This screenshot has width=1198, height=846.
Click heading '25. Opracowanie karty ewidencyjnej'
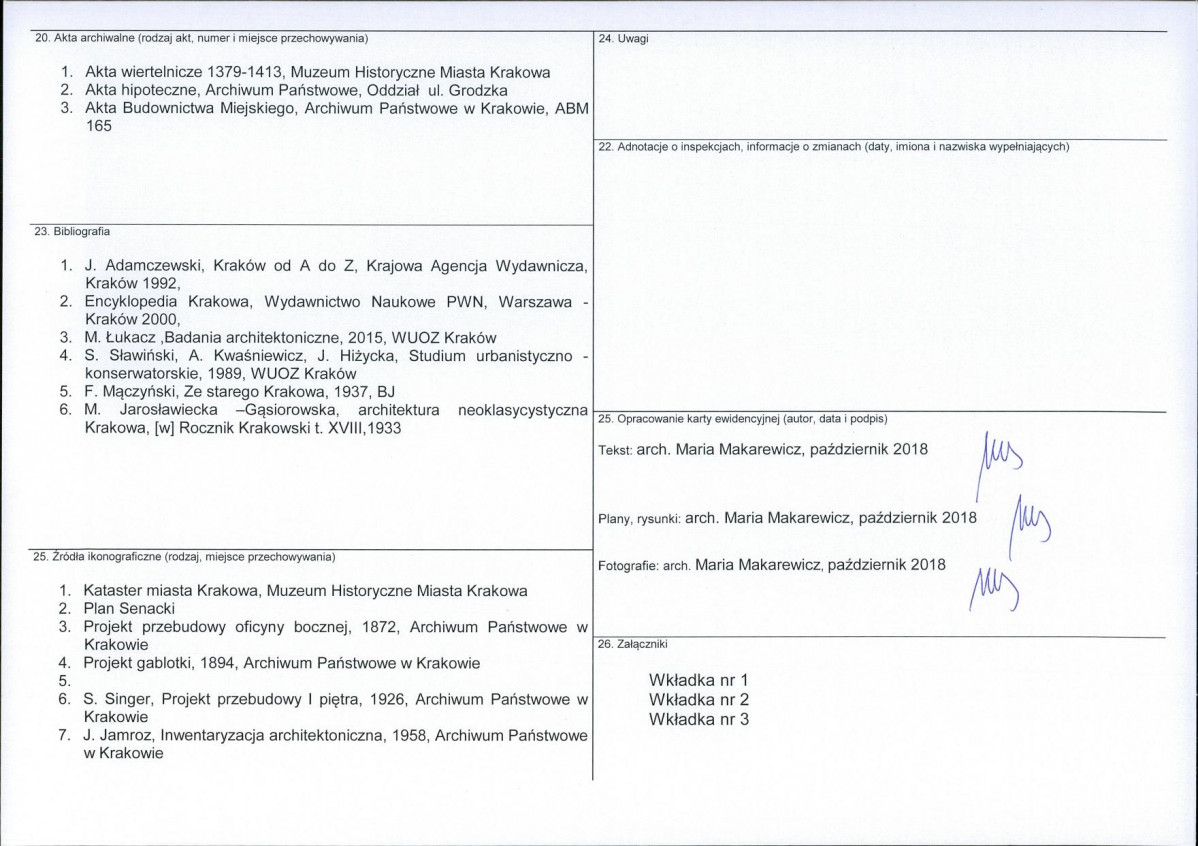click(743, 419)
